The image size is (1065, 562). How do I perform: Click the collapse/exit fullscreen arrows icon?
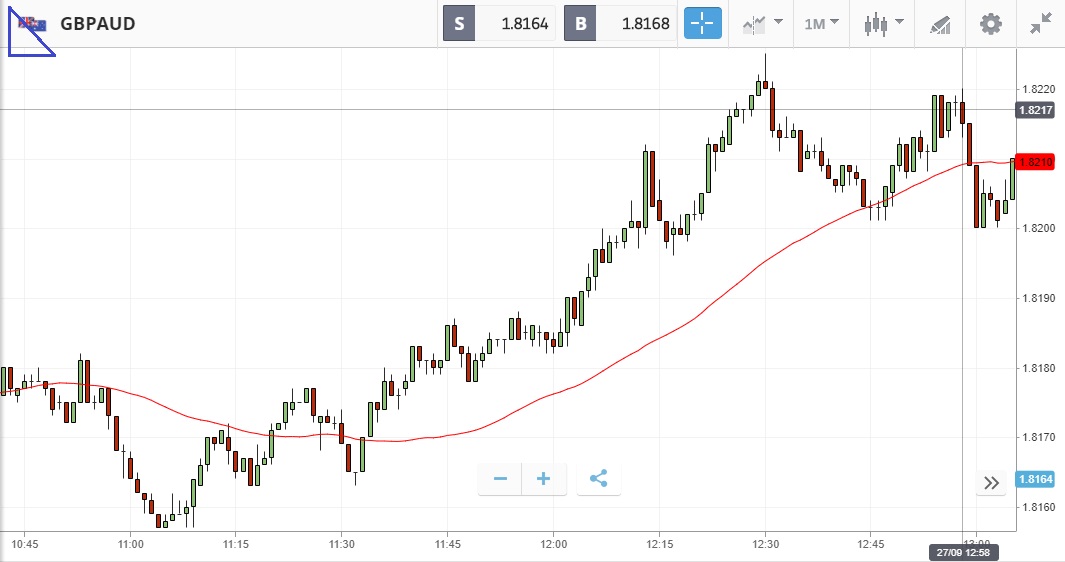pyautogui.click(x=1040, y=23)
